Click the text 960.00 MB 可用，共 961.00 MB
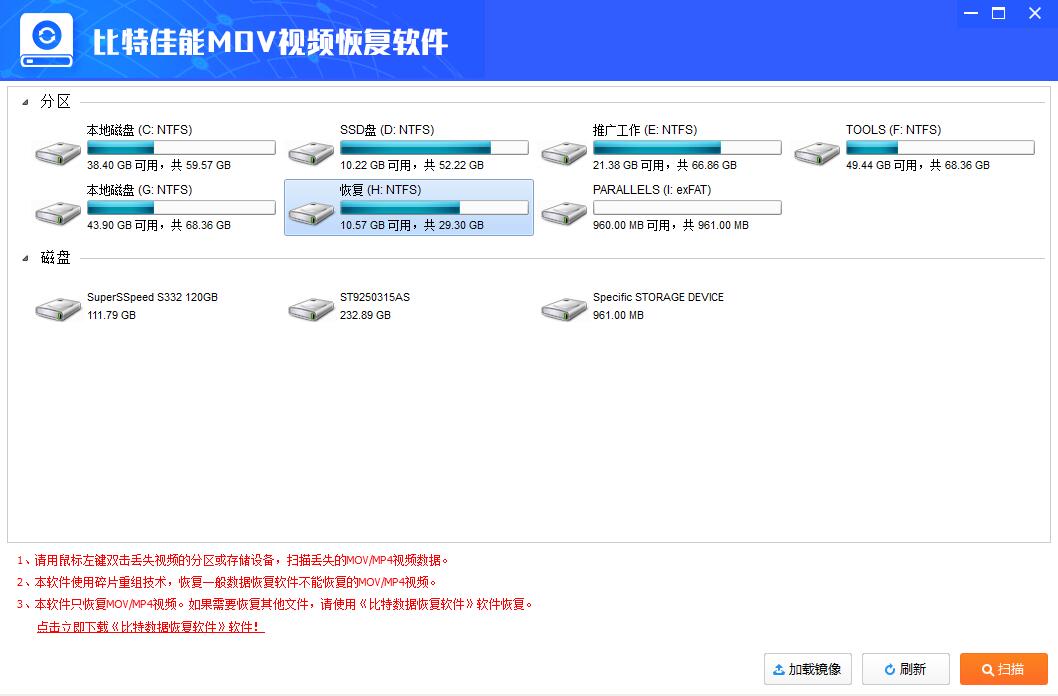This screenshot has height=696, width=1058. (671, 225)
